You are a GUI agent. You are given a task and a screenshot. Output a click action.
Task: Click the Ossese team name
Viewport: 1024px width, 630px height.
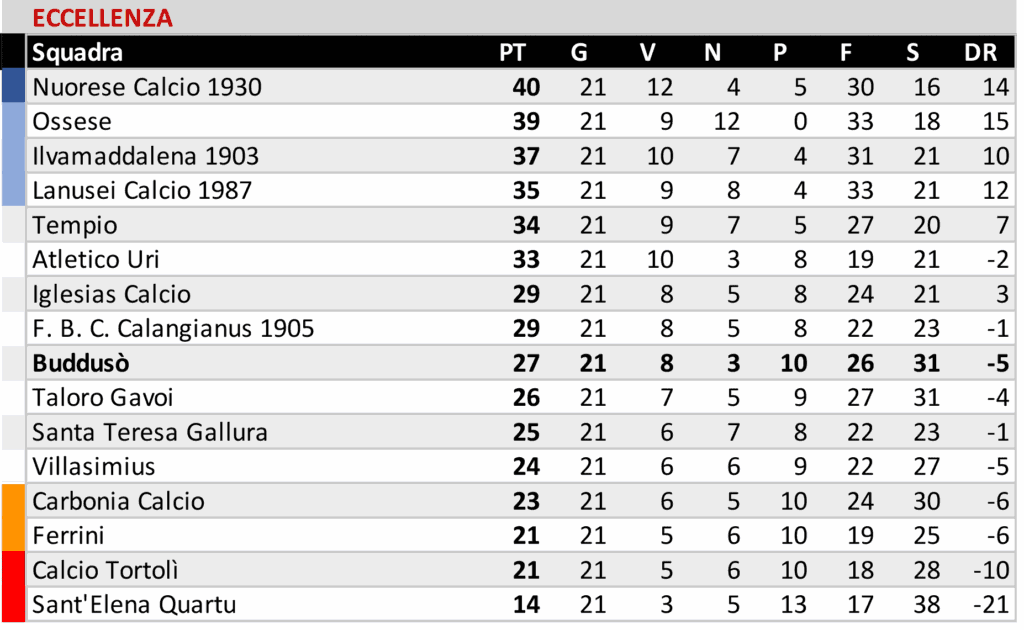pyautogui.click(x=72, y=122)
